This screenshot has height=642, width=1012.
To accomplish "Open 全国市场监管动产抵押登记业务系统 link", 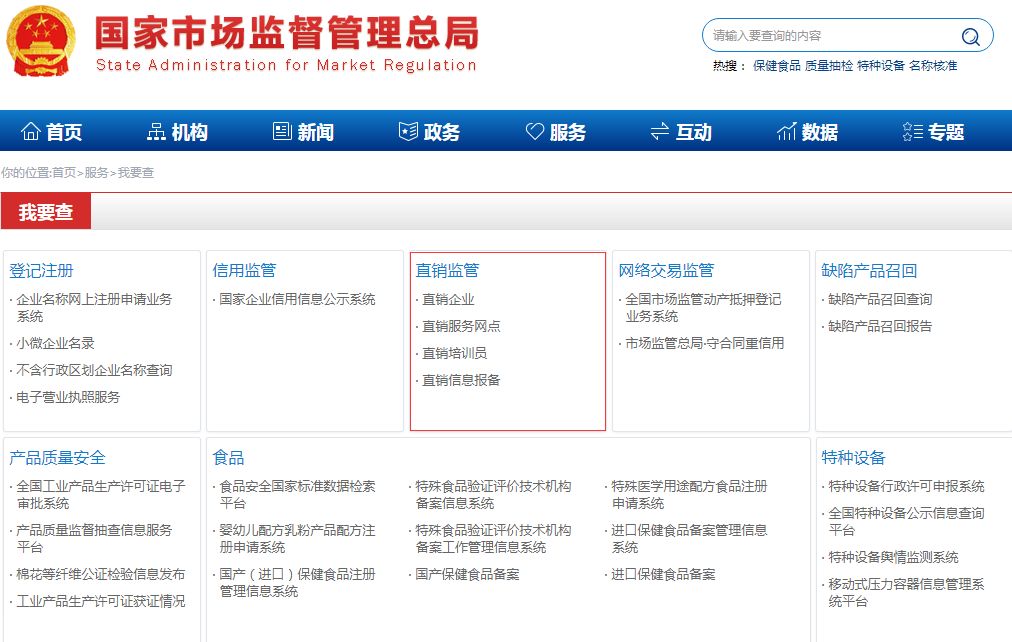I will [x=703, y=308].
